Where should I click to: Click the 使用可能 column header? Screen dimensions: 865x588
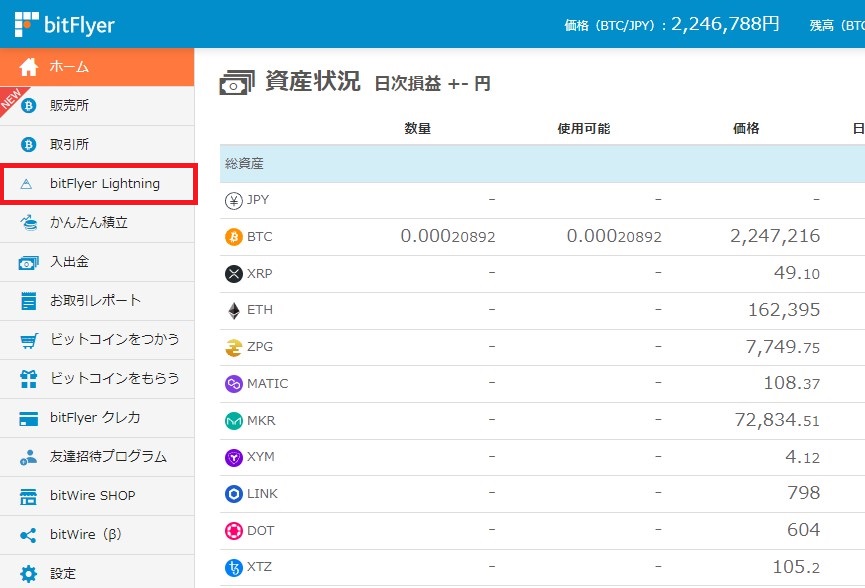584,129
